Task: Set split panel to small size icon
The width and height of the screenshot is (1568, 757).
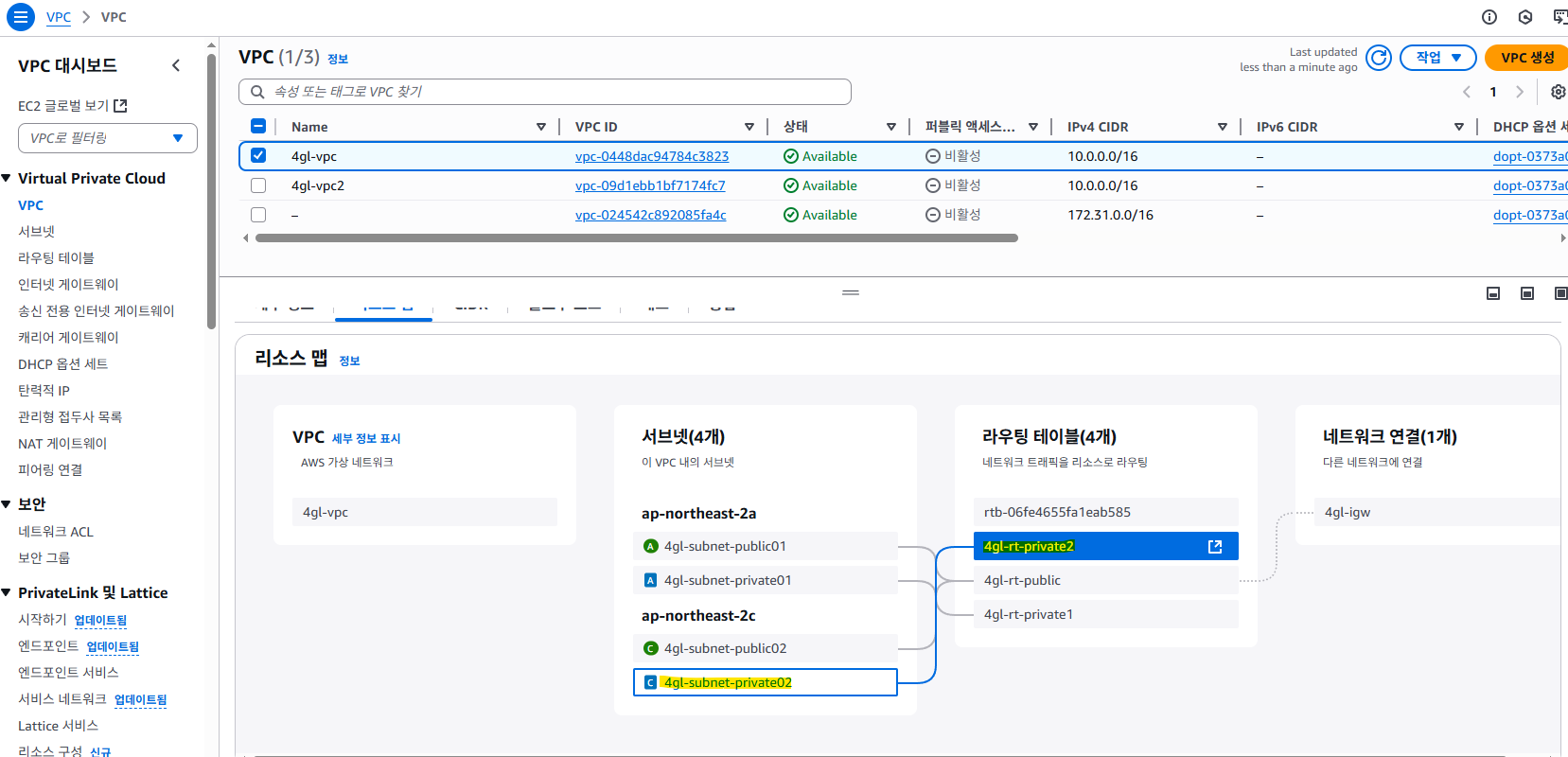Action: (x=1493, y=293)
